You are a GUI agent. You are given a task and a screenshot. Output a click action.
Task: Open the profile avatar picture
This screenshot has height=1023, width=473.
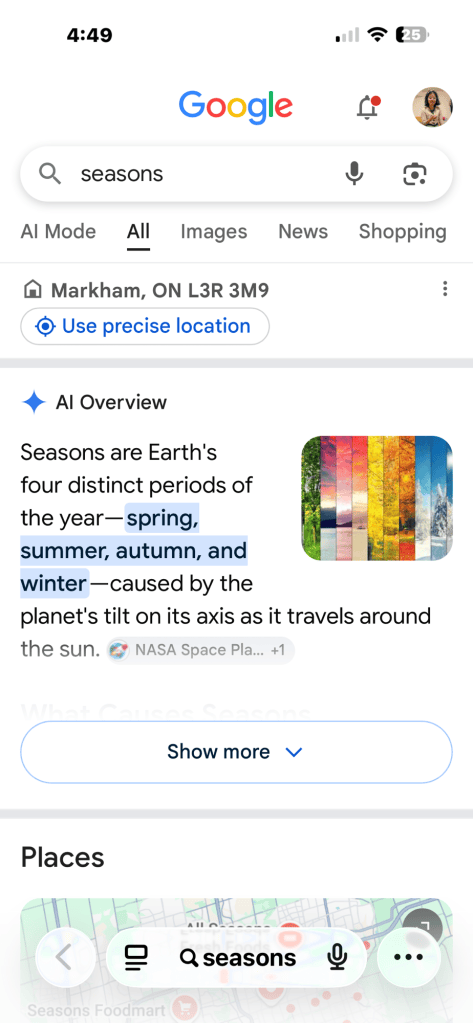coord(433,107)
